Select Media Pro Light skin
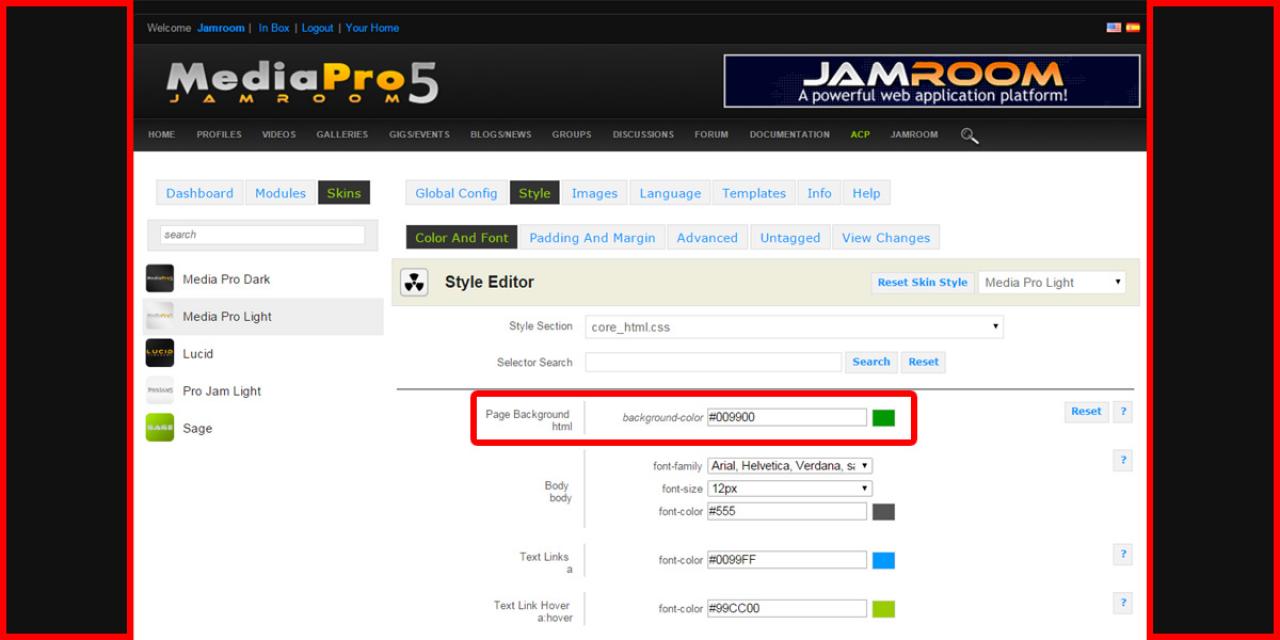The height and width of the screenshot is (640, 1280). 263,316
